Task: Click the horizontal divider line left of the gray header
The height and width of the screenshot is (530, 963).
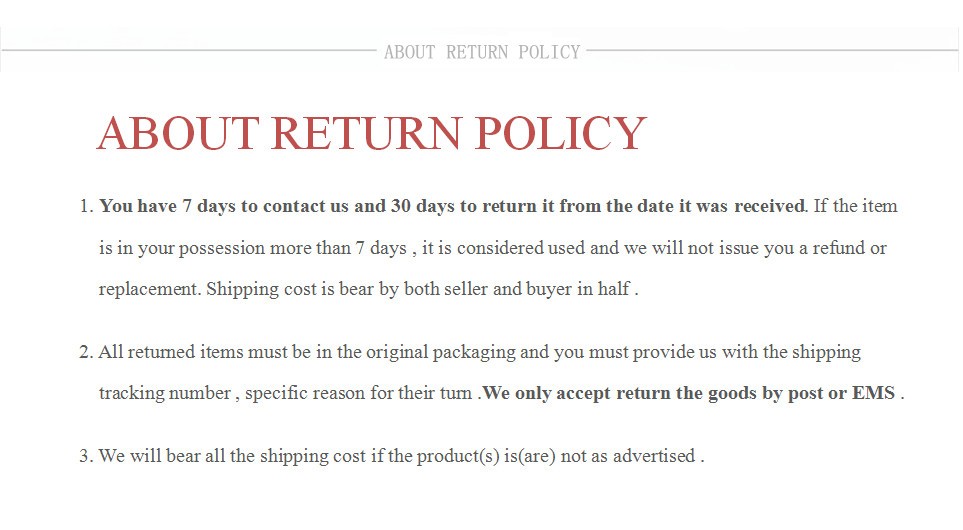Action: click(190, 49)
